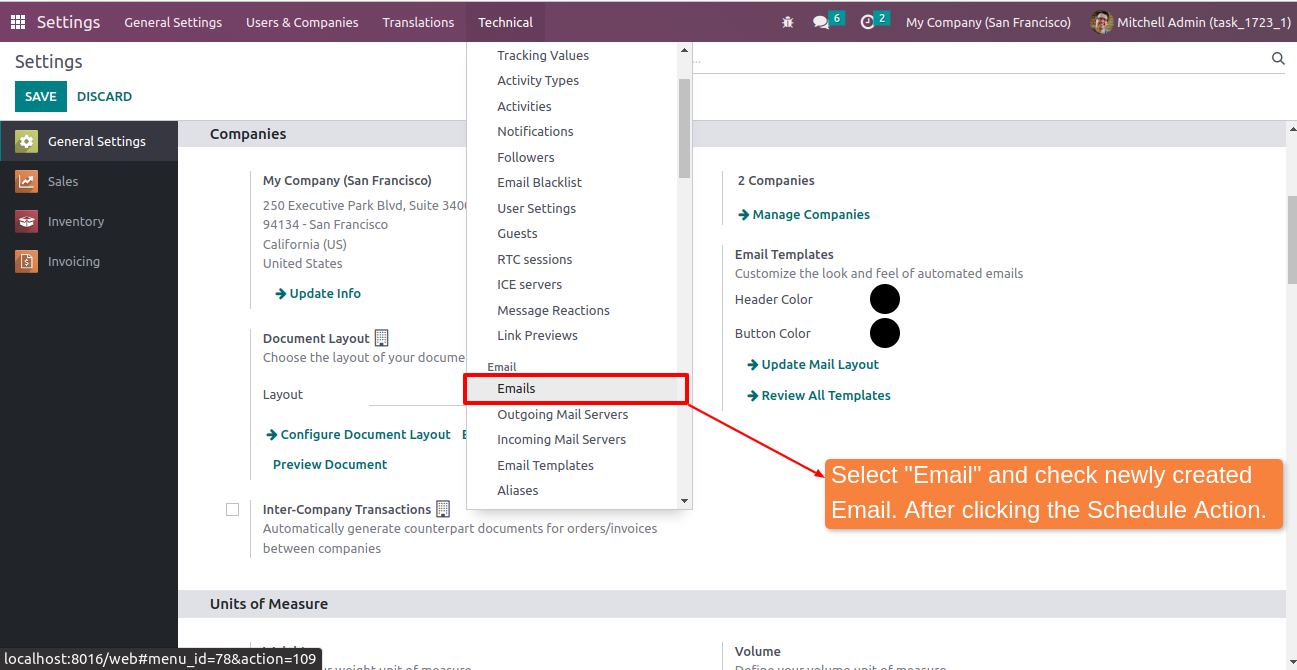Click the General Settings gear icon
Screen dimensions: 1297x670
point(26,141)
